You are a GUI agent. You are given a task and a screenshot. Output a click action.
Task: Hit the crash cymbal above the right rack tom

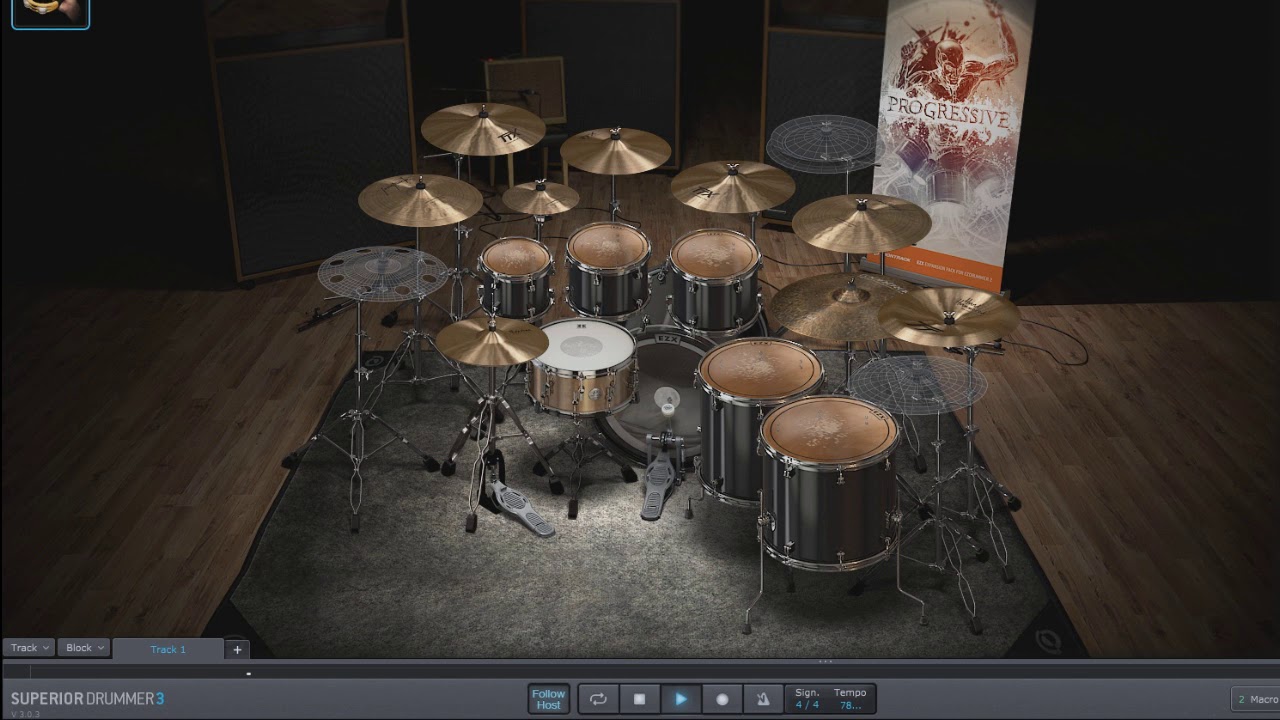point(732,186)
